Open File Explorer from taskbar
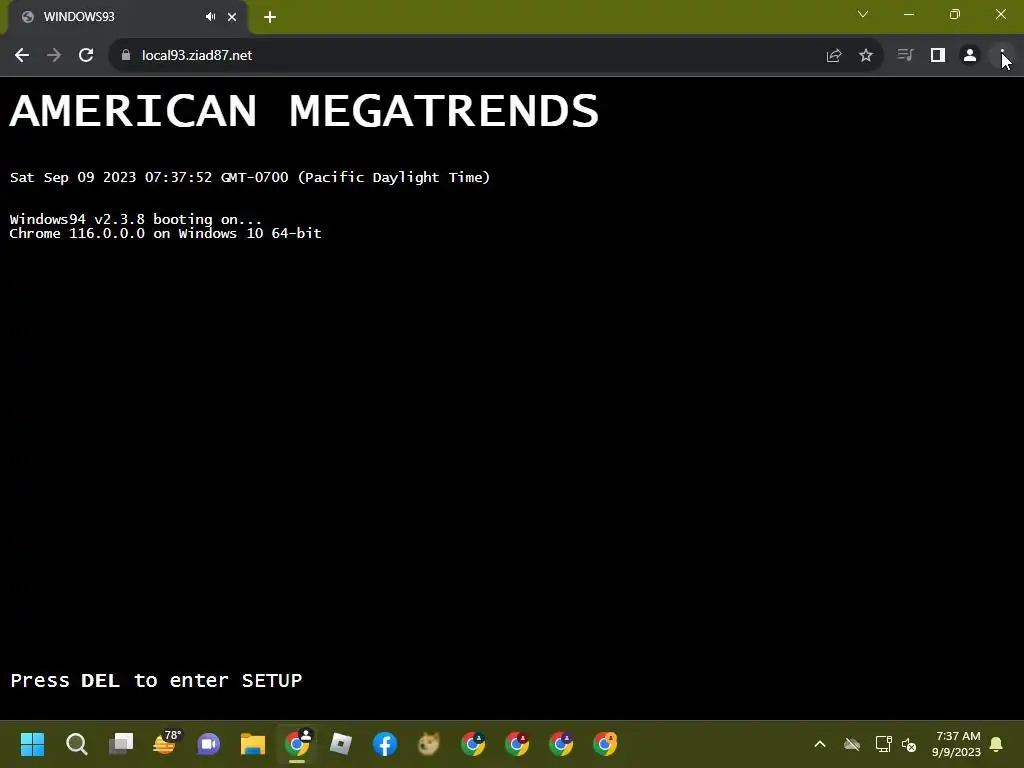This screenshot has width=1024, height=768. 253,744
